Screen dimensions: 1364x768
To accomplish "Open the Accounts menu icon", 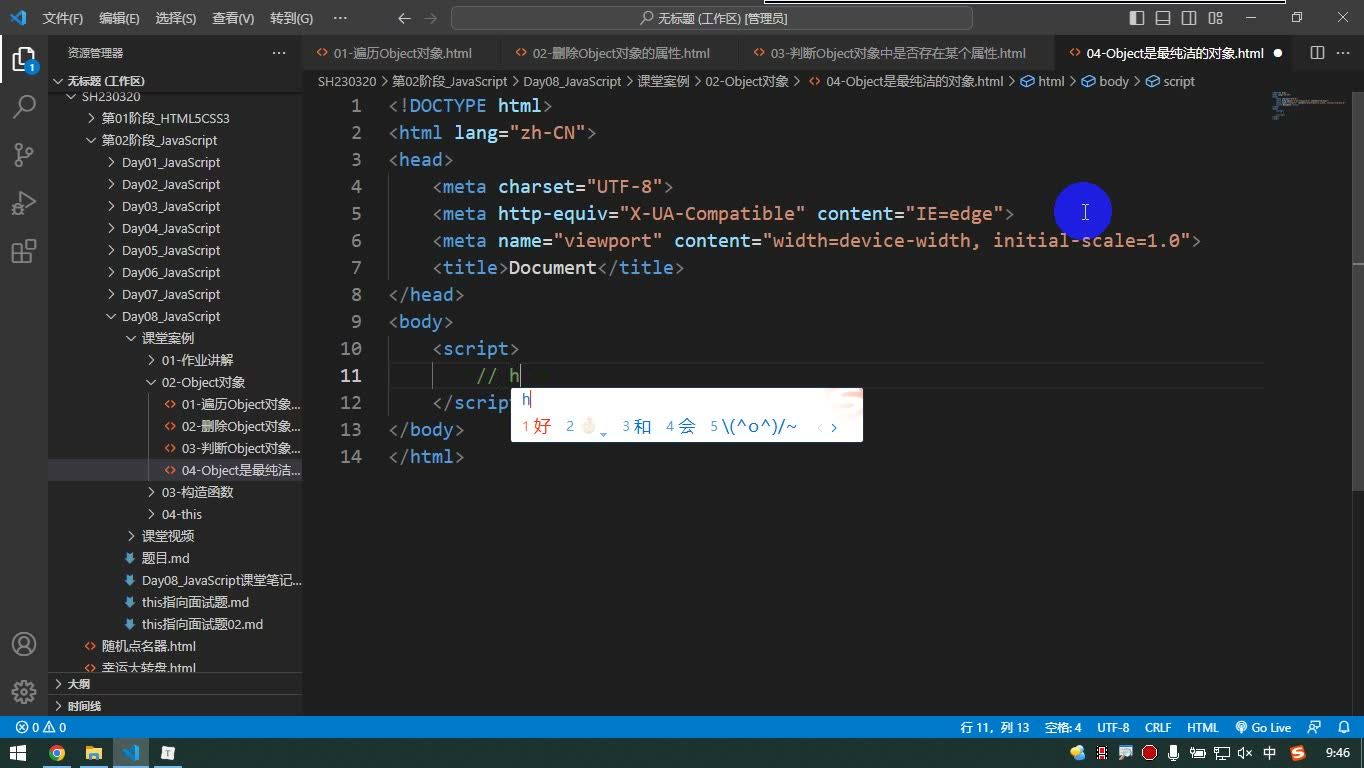I will click(x=24, y=644).
